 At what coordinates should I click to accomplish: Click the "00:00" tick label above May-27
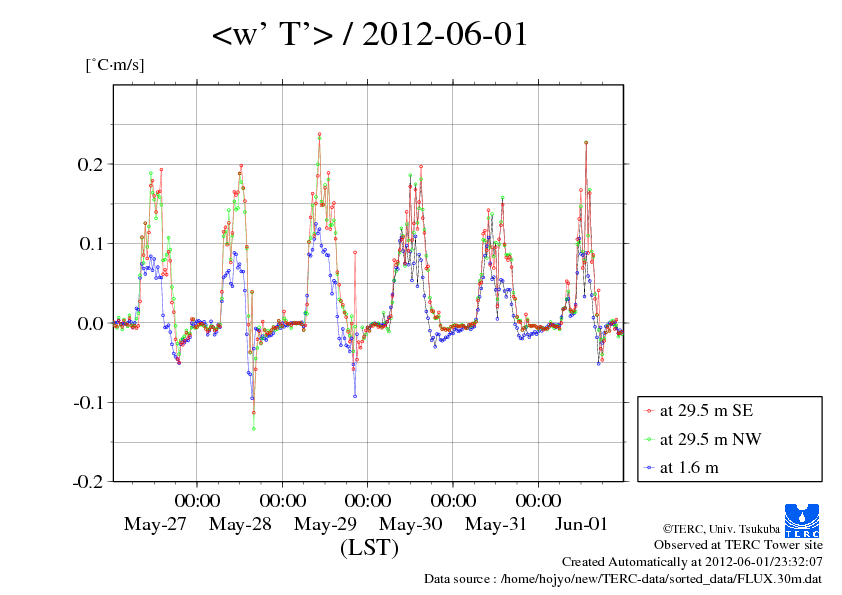[x=197, y=500]
